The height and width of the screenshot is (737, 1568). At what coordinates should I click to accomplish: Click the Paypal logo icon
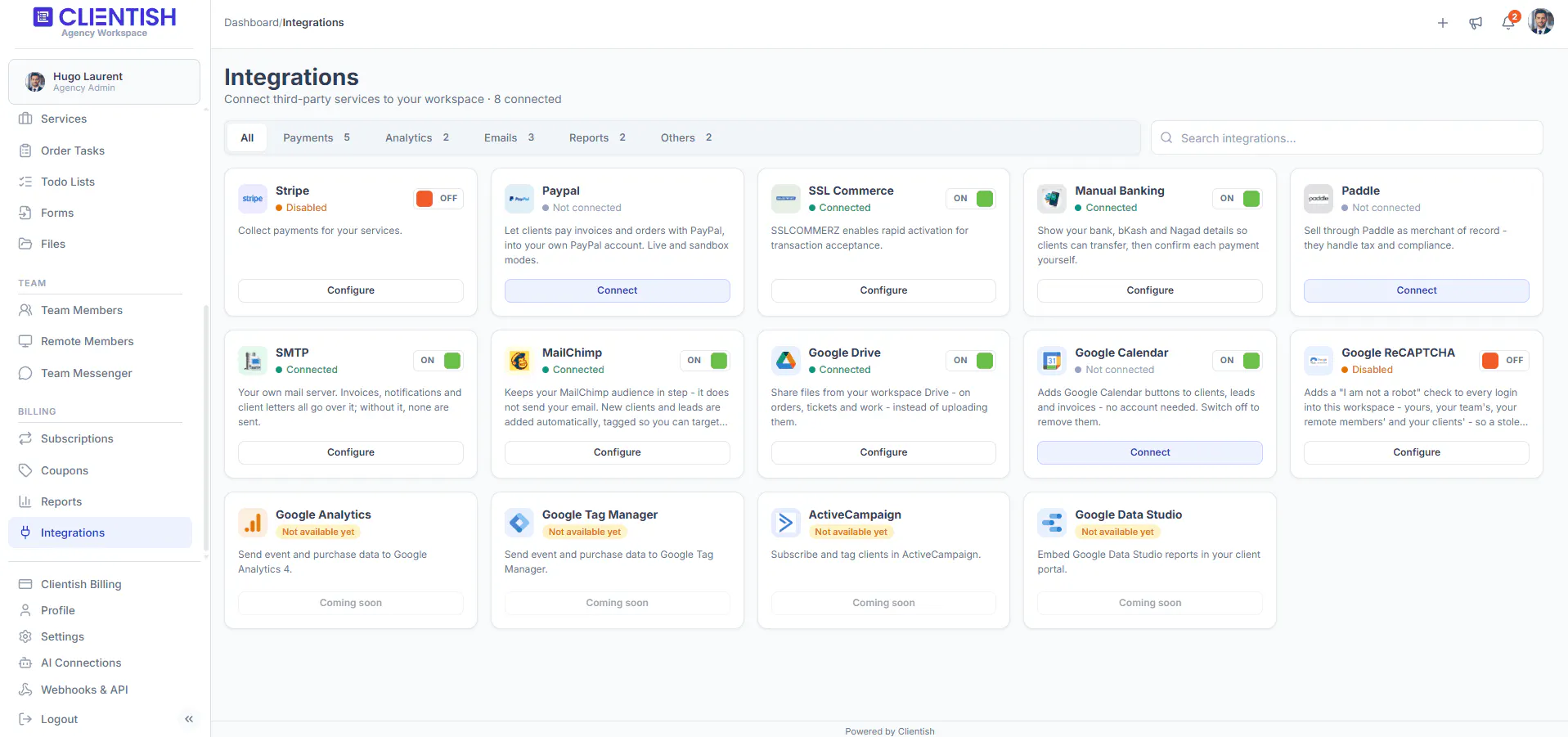click(x=519, y=199)
